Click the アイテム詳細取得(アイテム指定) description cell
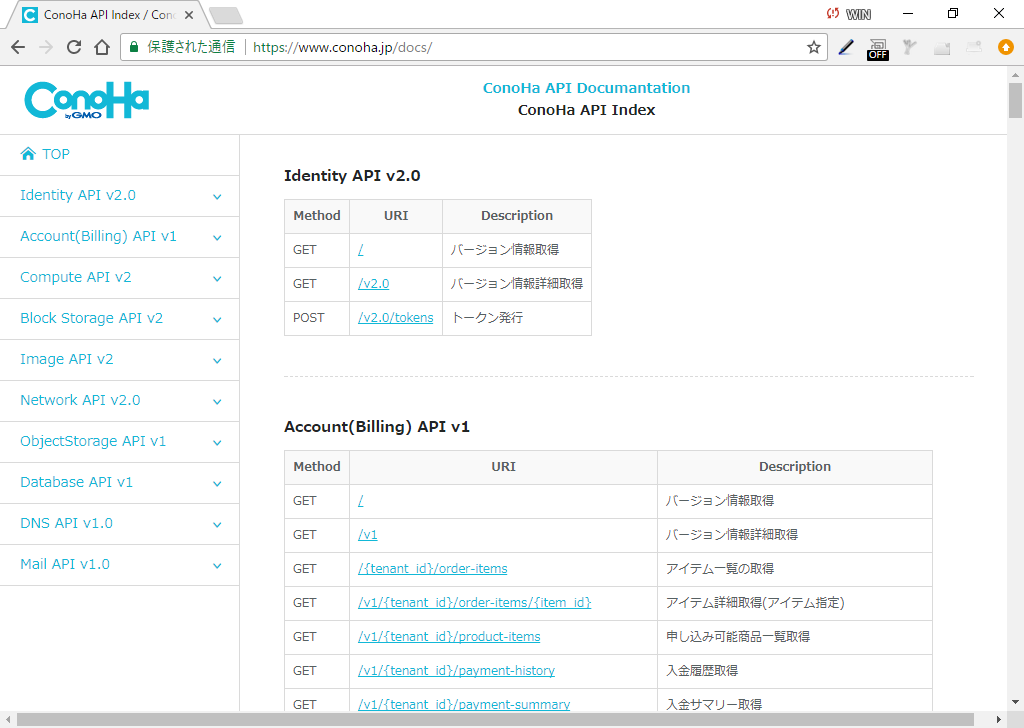The image size is (1024, 728). tap(794, 603)
